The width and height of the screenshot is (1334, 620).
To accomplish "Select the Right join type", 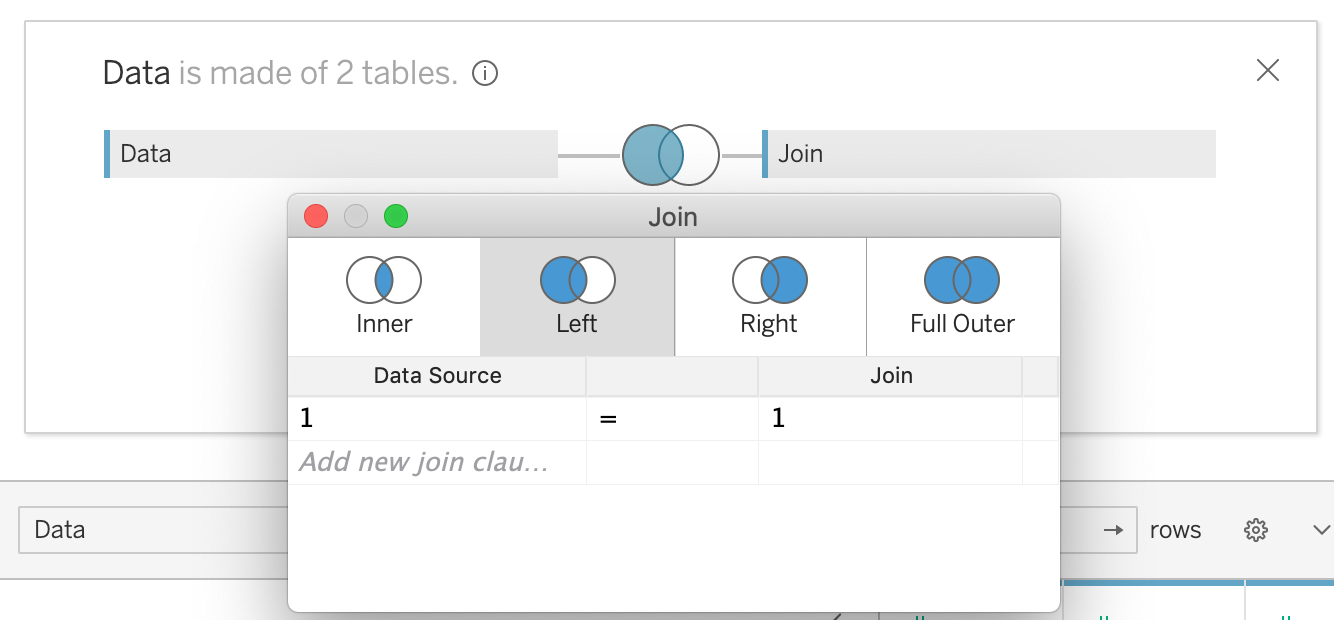I will click(769, 297).
